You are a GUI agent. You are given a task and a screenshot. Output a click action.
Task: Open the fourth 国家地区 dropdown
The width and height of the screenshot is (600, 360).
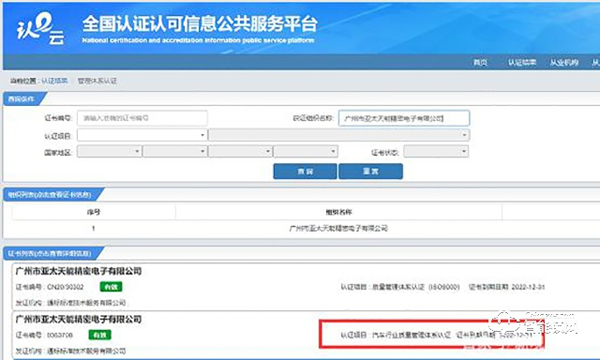click(306, 151)
